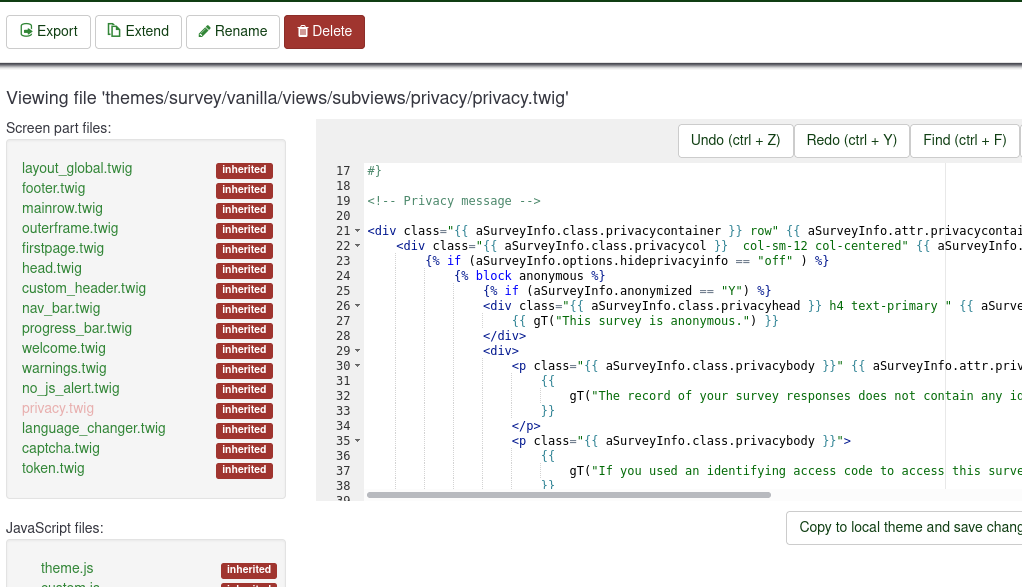Collapse code fold at line 26
Screen dimensions: 1022x587
coord(357,306)
